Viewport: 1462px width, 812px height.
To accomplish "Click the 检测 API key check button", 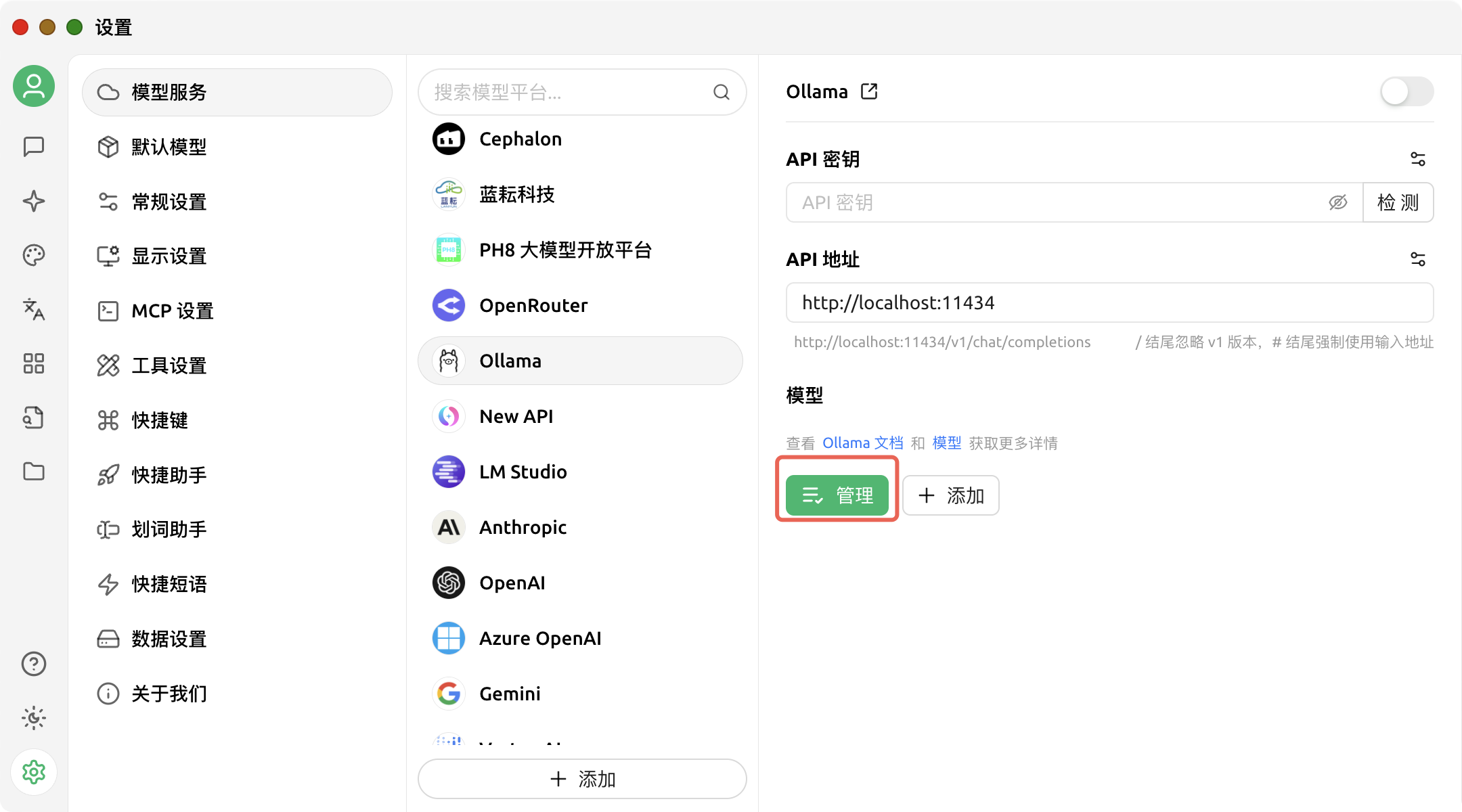I will click(x=1398, y=202).
